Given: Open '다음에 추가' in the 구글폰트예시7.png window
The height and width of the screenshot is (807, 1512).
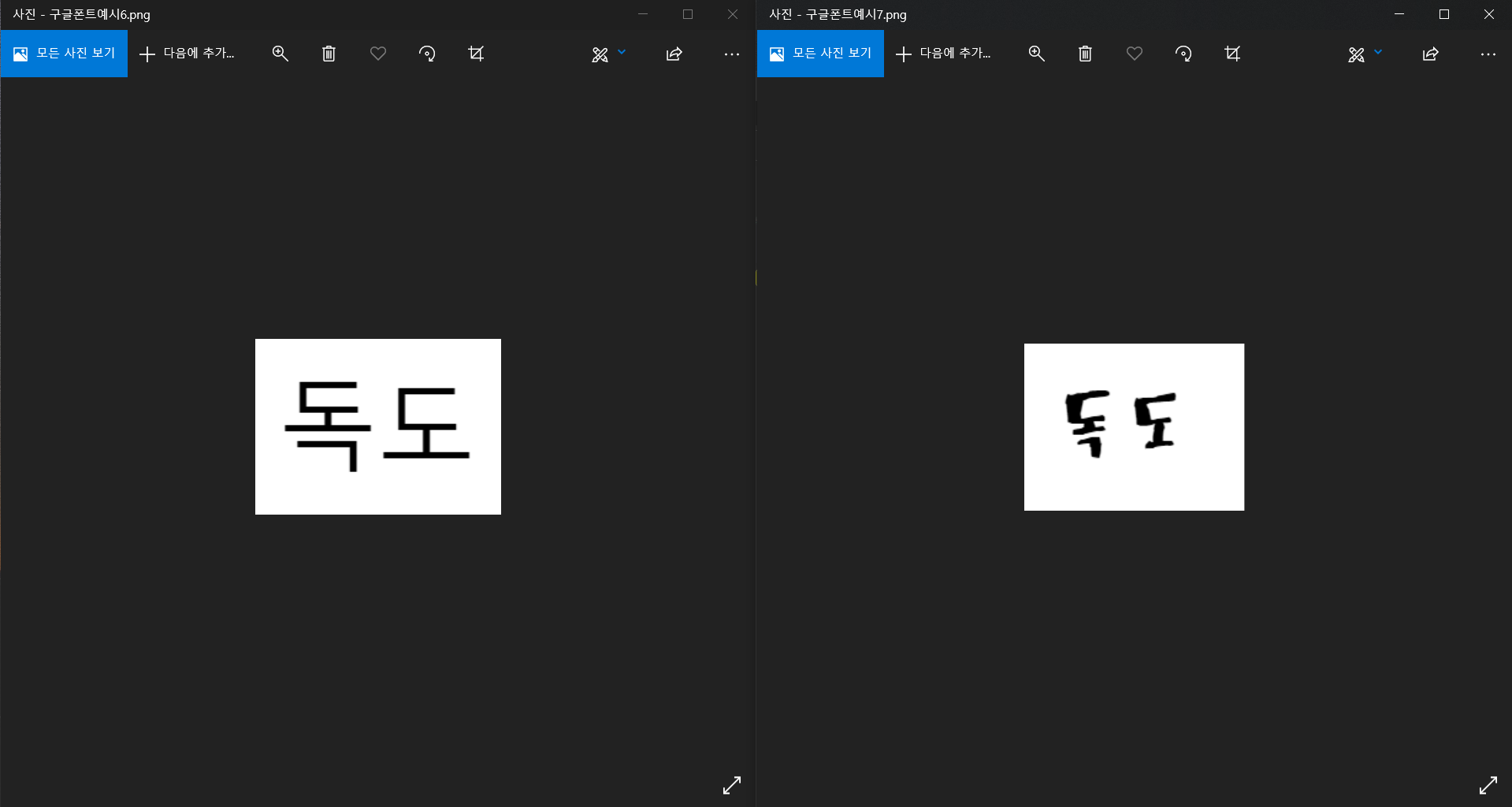Looking at the screenshot, I should click(x=944, y=54).
